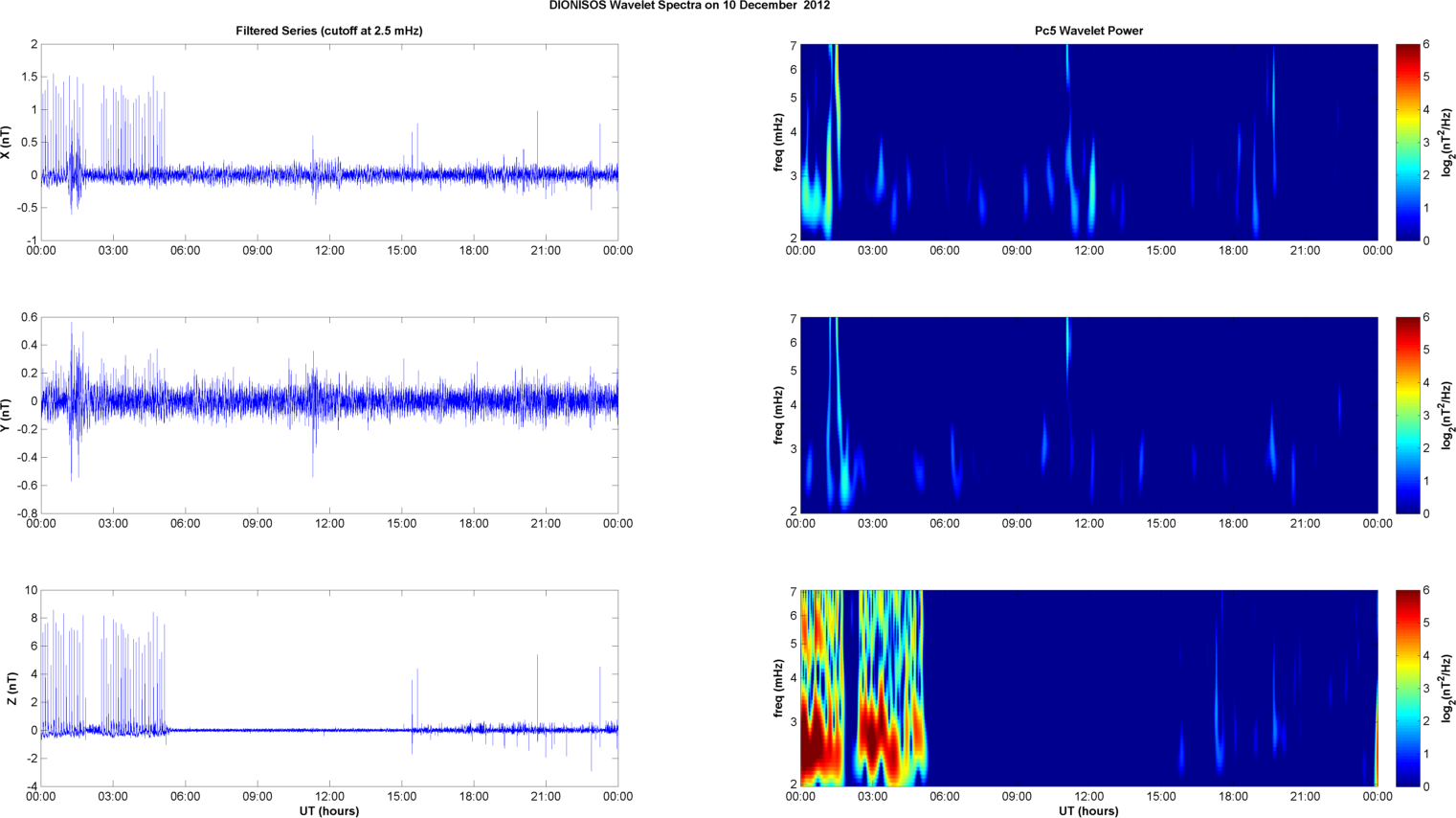Click the "06:00" tick under the Z time series
This screenshot has width=1456, height=818.
(x=186, y=797)
